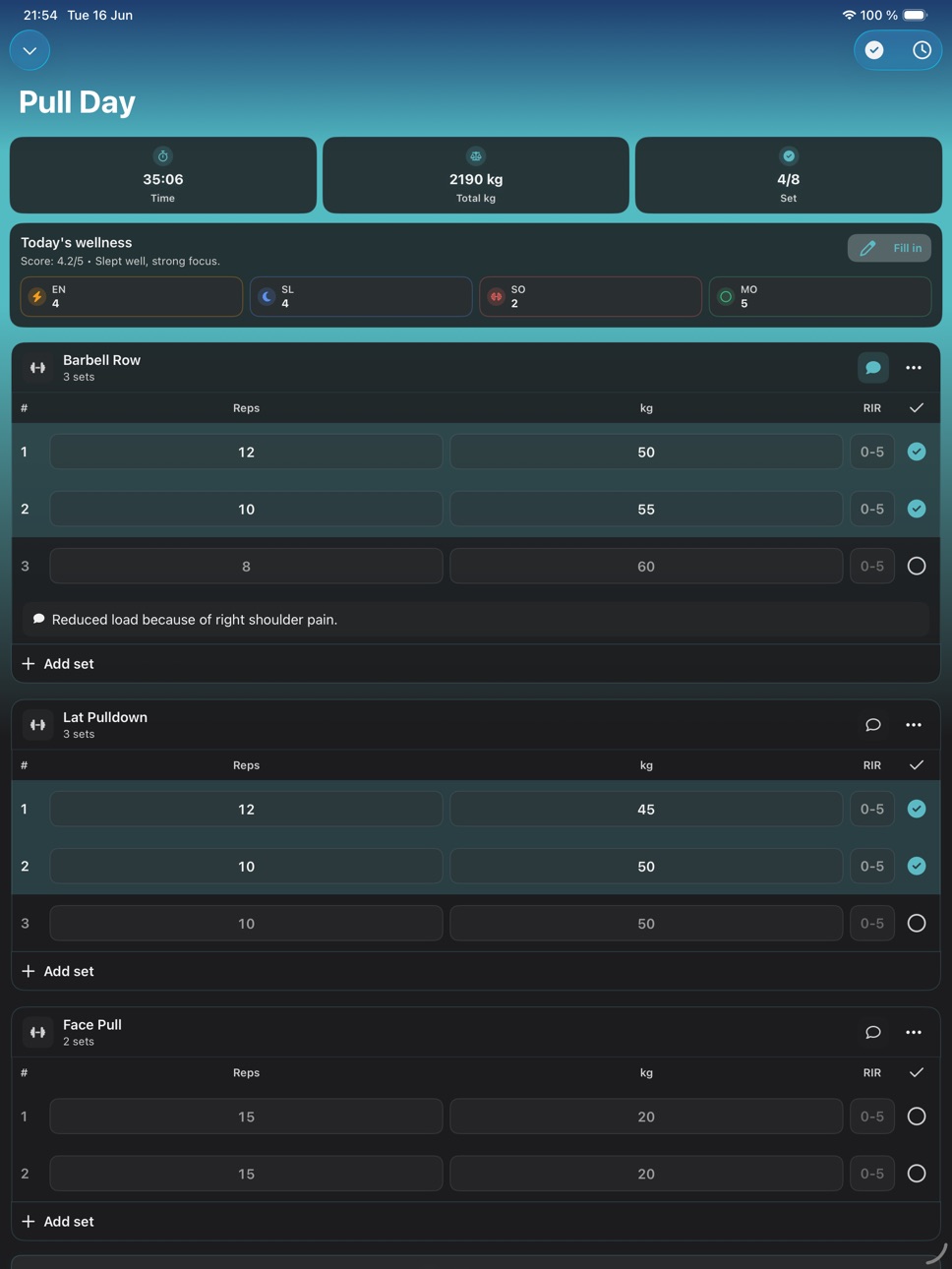The width and height of the screenshot is (952, 1269).
Task: Tap the shoulder pain note text
Action: pyautogui.click(x=195, y=620)
